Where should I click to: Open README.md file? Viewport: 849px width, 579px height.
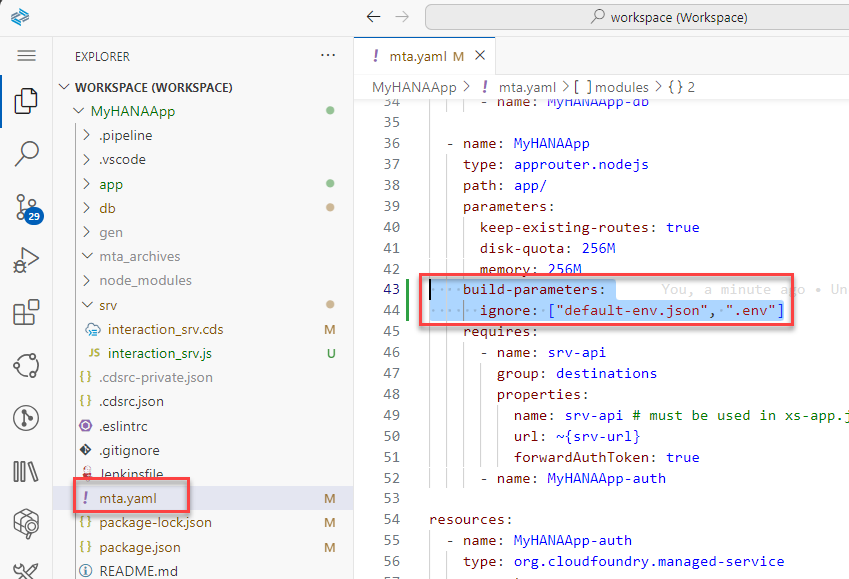click(x=138, y=571)
